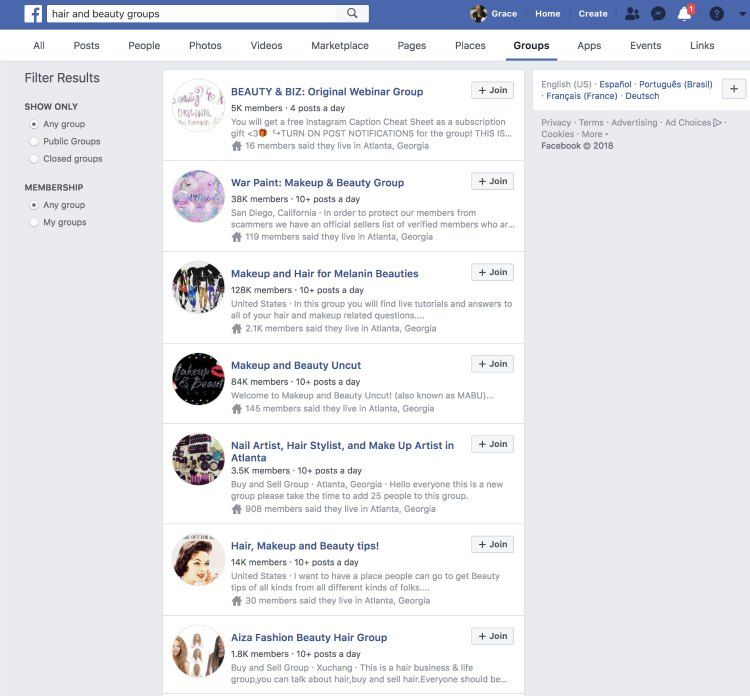The width and height of the screenshot is (750, 696).
Task: Click the Ad Choices triangle icon
Action: 717,122
